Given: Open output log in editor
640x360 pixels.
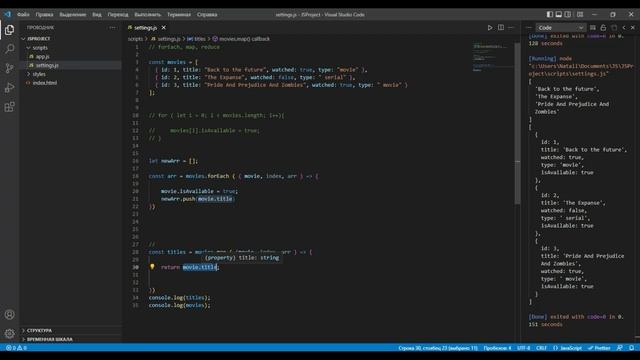Looking at the screenshot, I should click(614, 28).
